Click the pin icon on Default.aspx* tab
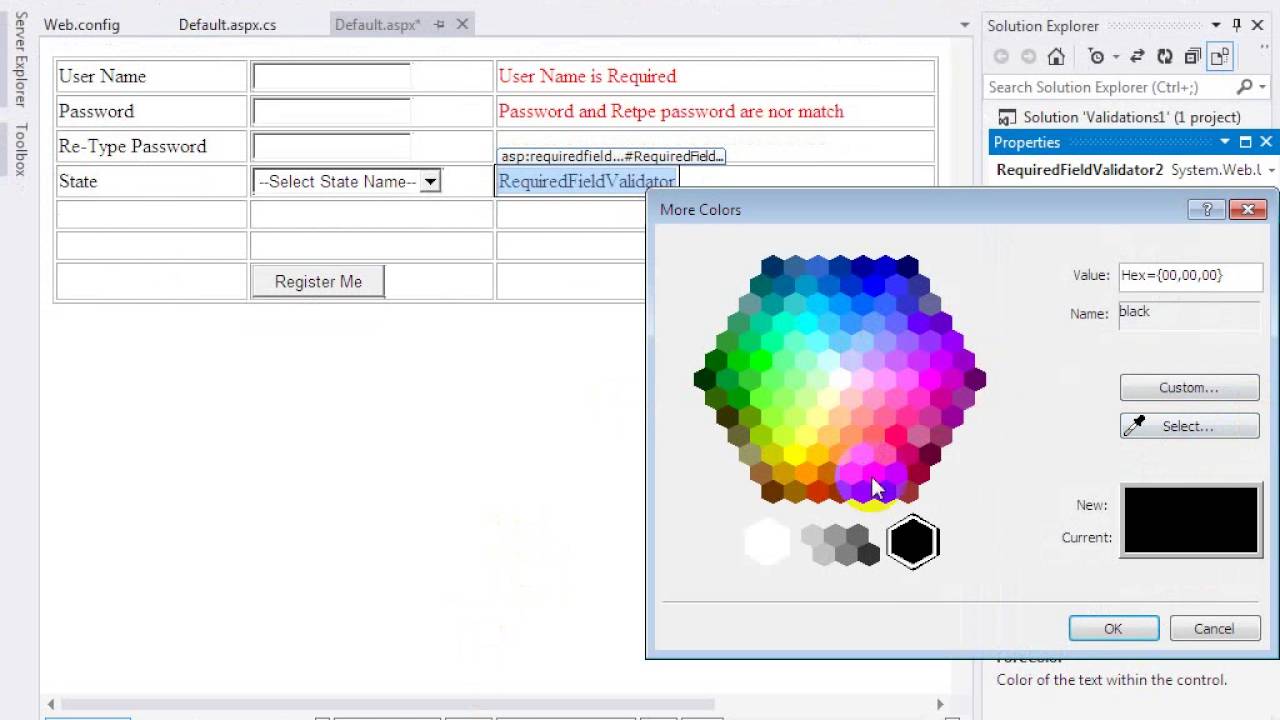This screenshot has width=1280, height=720. pos(439,24)
